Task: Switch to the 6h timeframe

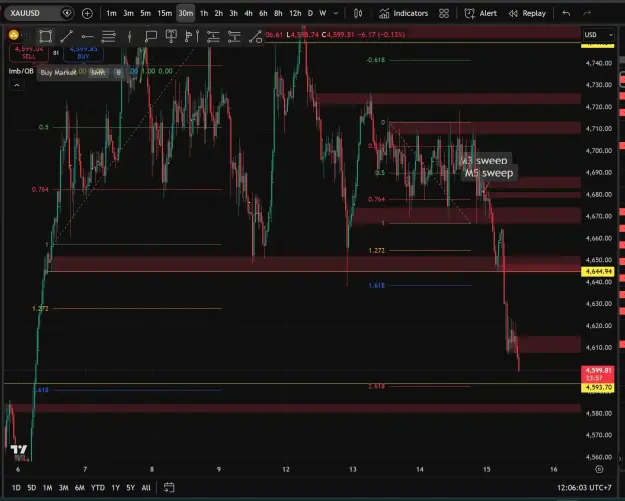Action: pyautogui.click(x=263, y=13)
